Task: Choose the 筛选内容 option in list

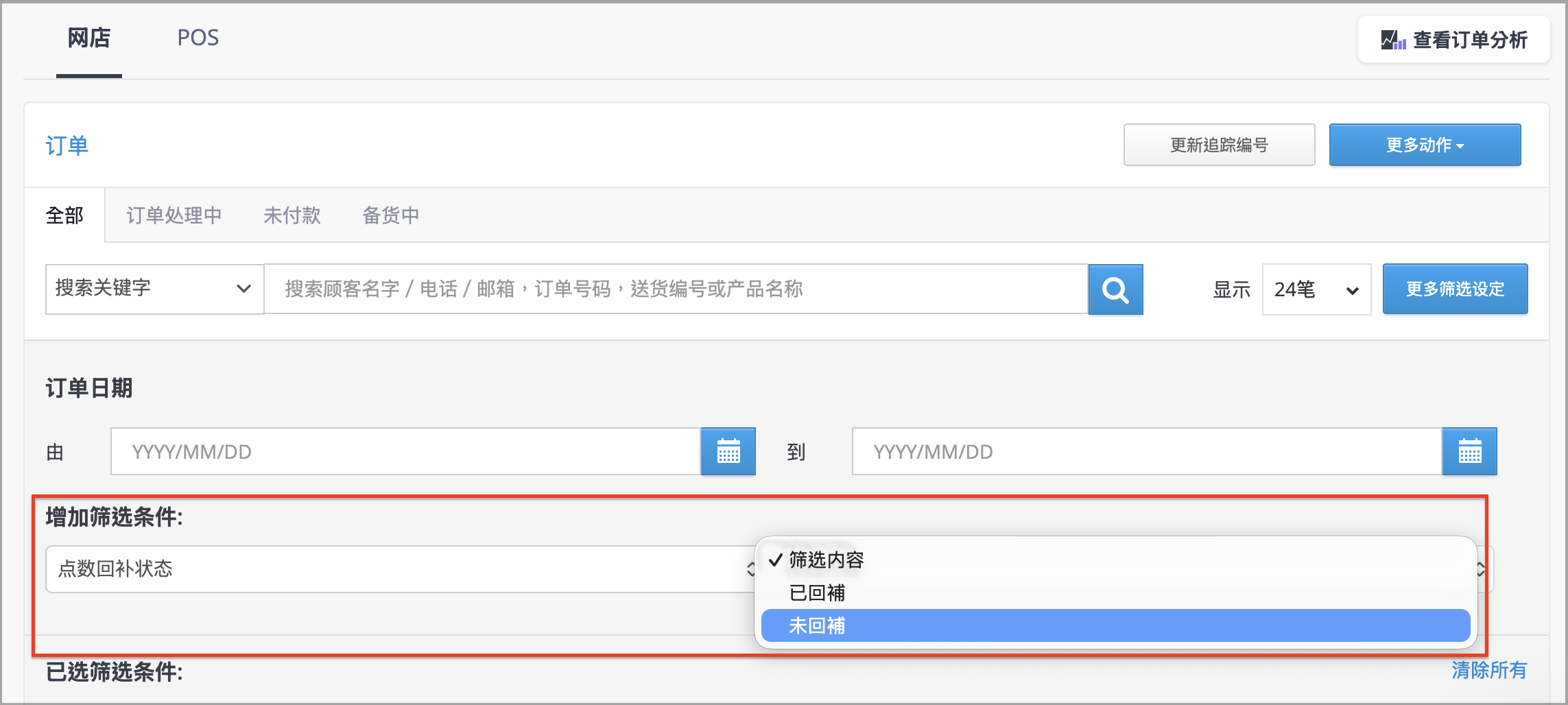Action: (x=1115, y=560)
